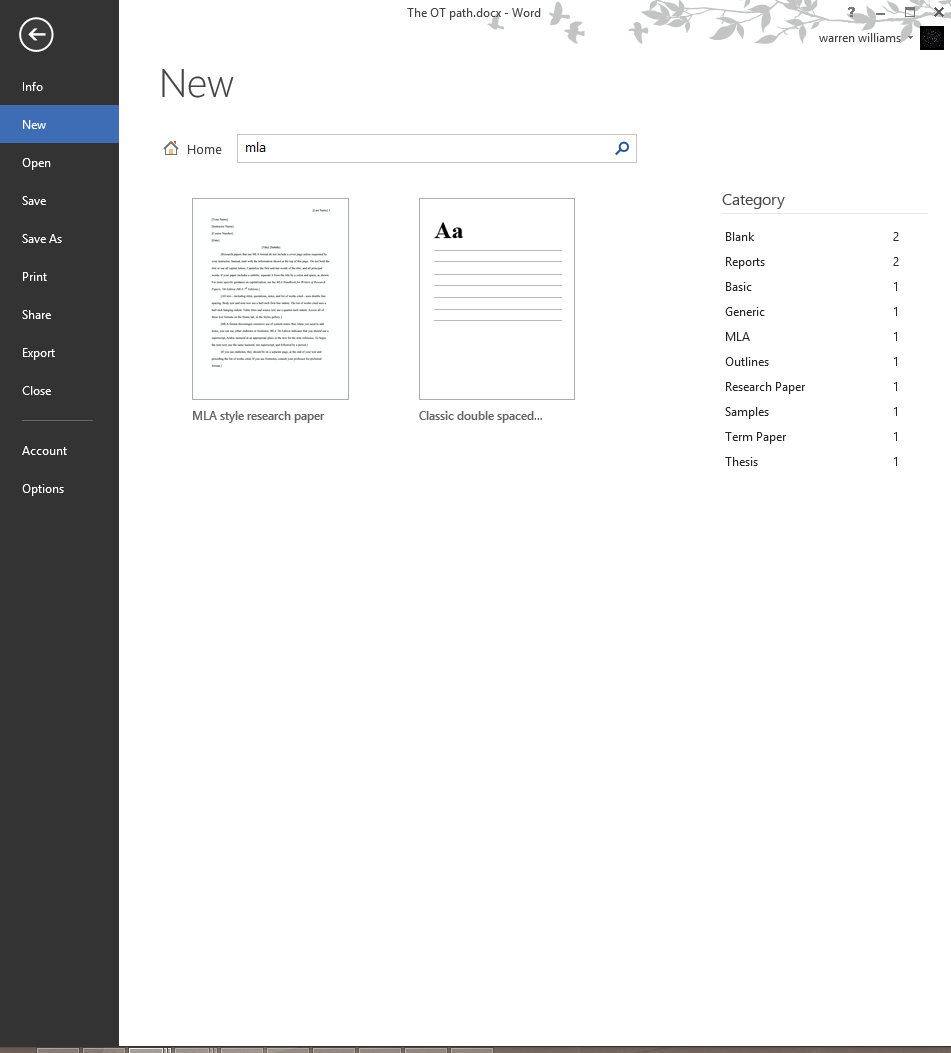Screen dimensions: 951x1053
Task: Click the Home house icon
Action: [171, 149]
